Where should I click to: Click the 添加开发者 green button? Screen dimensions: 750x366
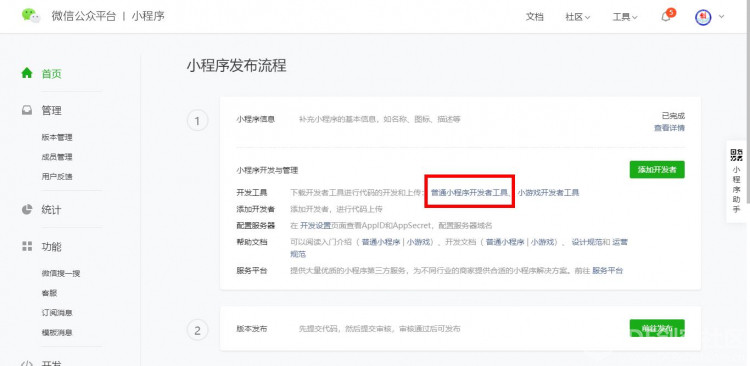coord(657,169)
